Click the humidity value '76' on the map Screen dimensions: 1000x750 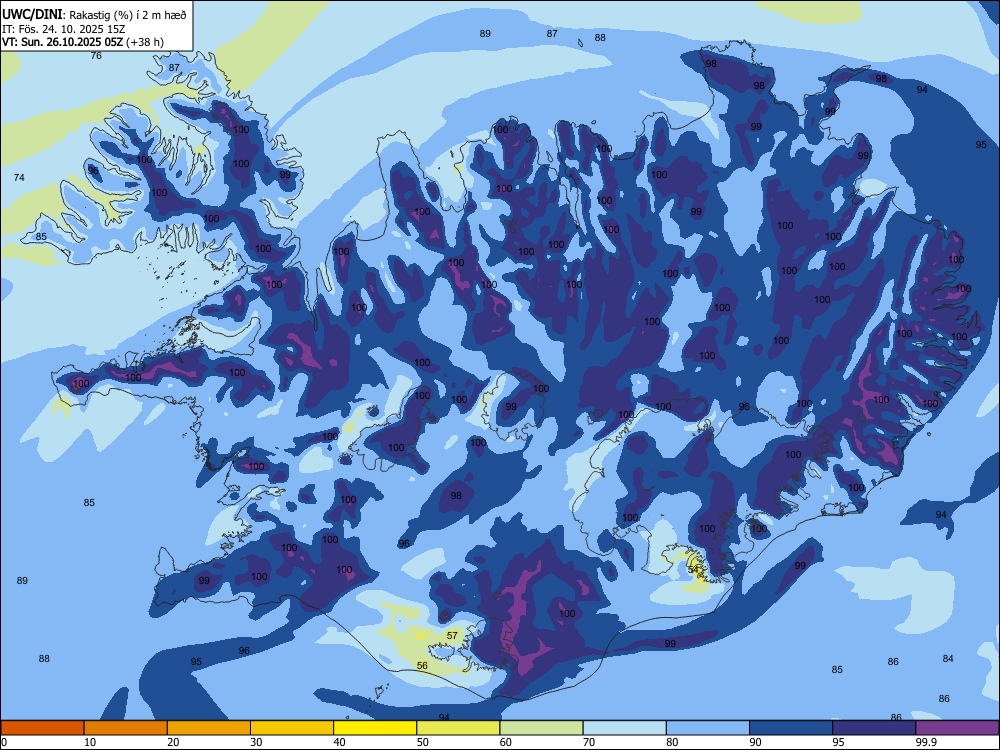tap(96, 56)
